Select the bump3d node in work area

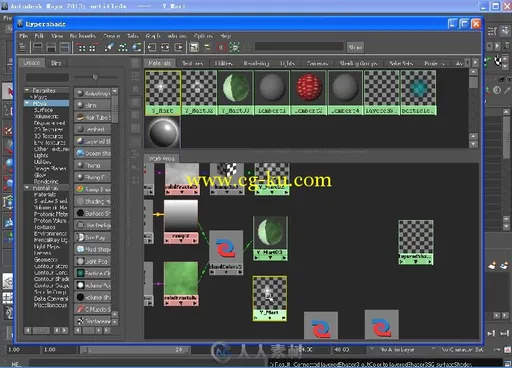(x=227, y=179)
